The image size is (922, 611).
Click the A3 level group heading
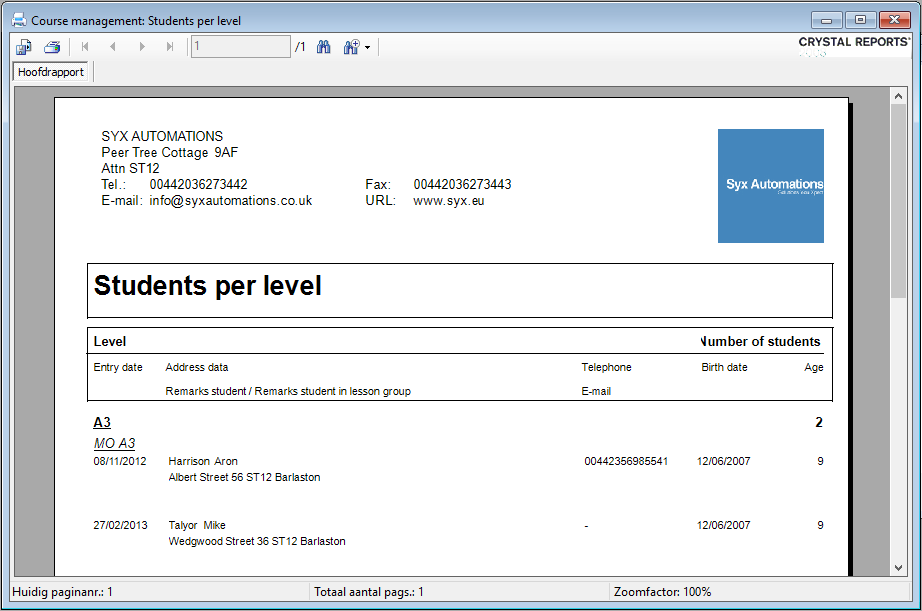point(102,423)
